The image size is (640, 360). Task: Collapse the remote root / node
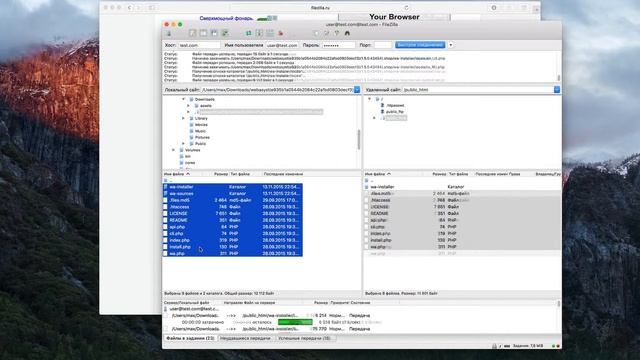click(x=369, y=99)
